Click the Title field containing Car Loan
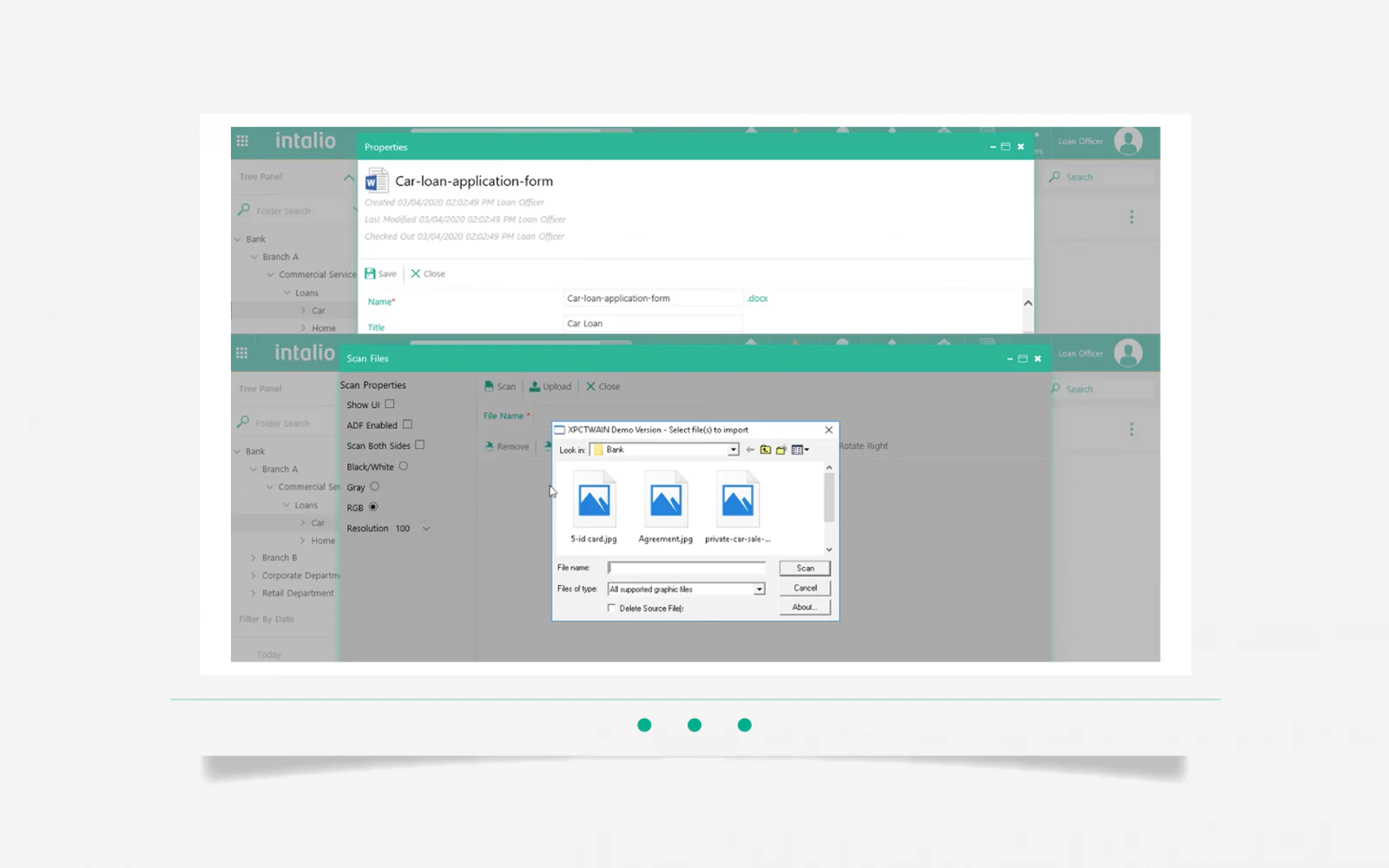The image size is (1389, 868). tap(653, 324)
